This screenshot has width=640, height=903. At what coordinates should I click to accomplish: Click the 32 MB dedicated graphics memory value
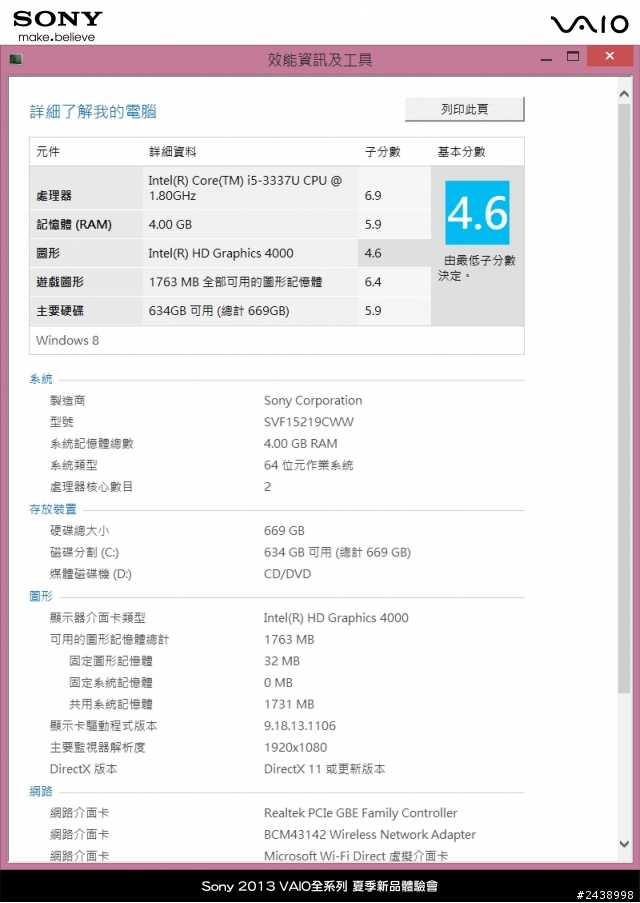(x=282, y=661)
